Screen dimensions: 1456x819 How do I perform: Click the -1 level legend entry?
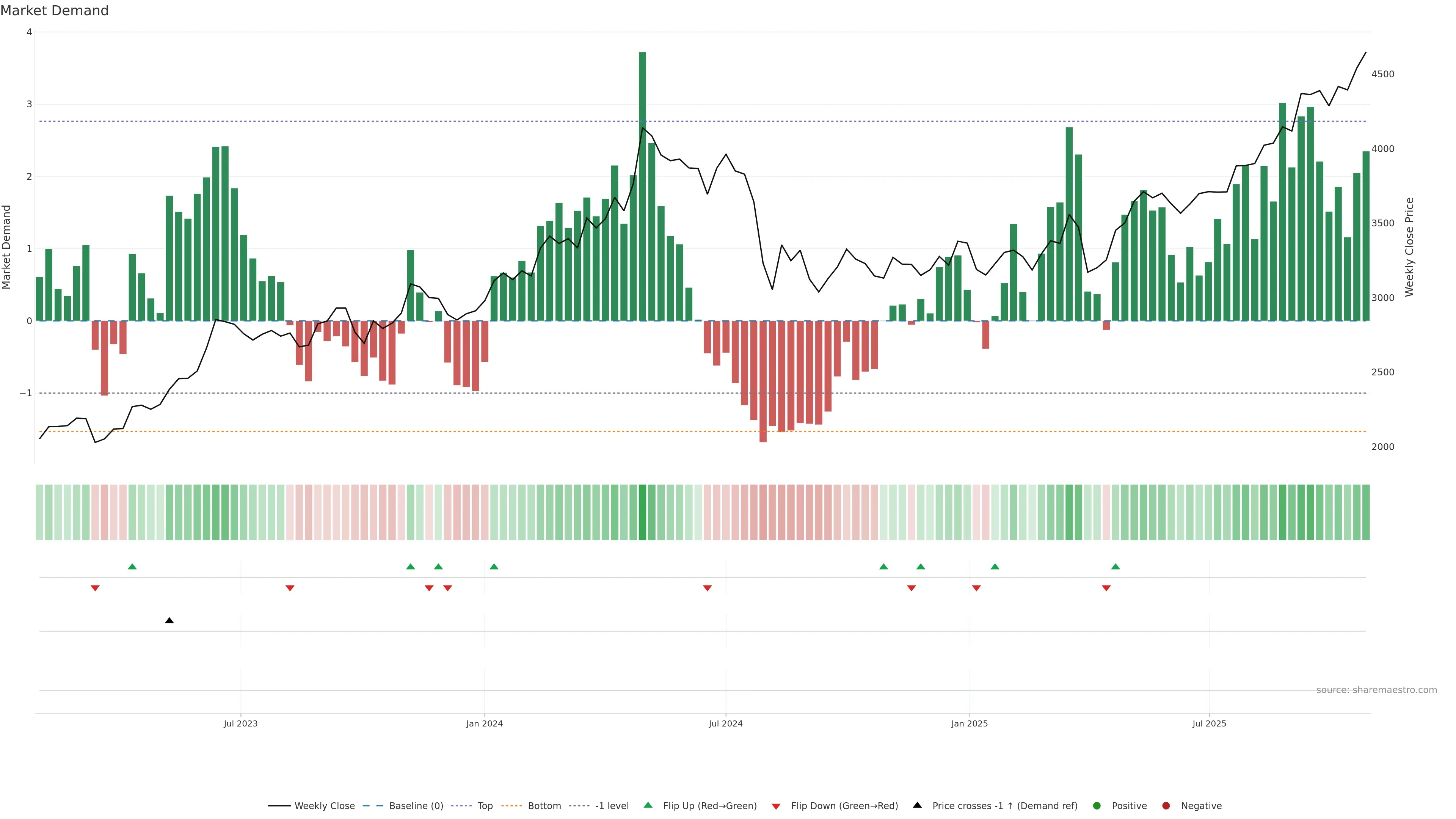612,806
